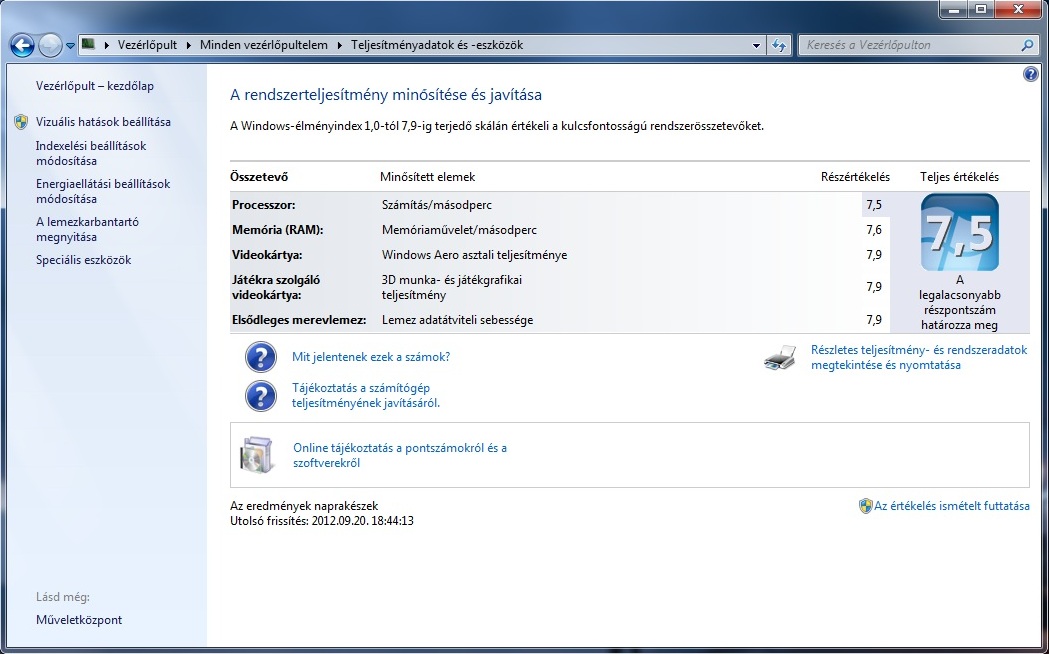Click the Back navigation arrow button
This screenshot has height=654, width=1049.
(22, 45)
